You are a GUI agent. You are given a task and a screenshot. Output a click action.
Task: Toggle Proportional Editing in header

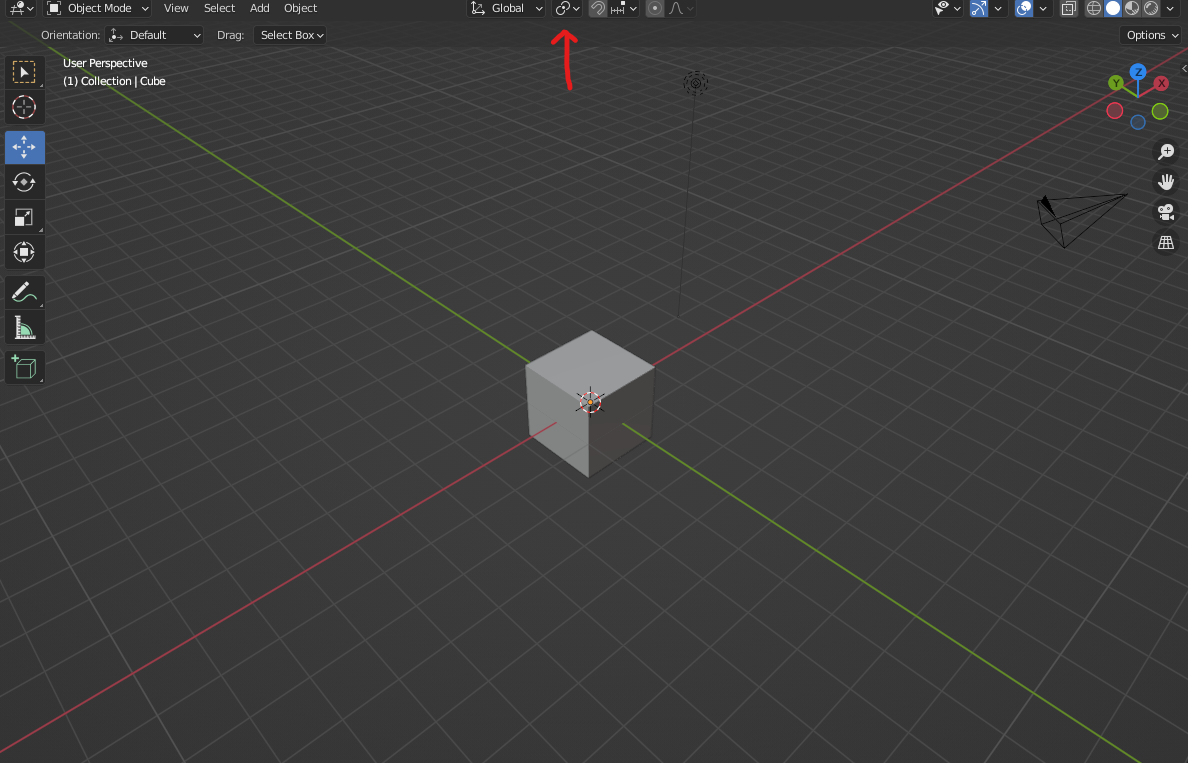655,8
